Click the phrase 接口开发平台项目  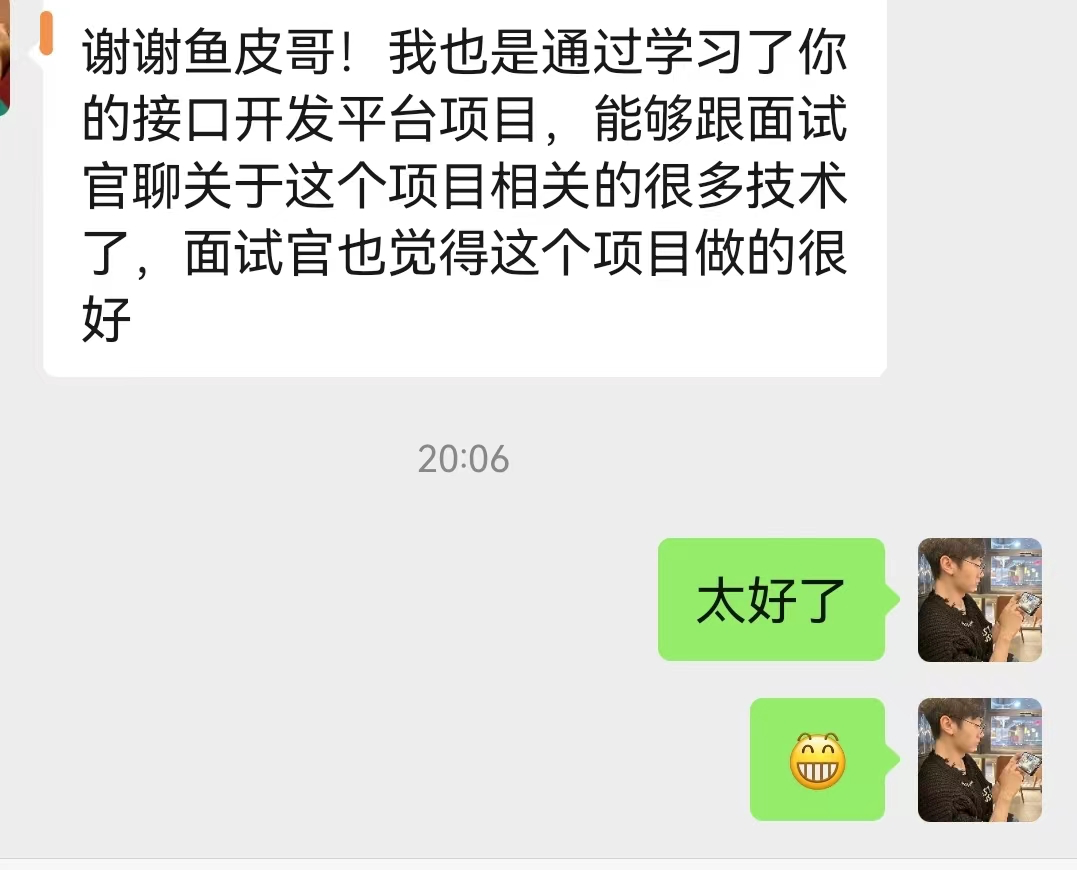[335, 119]
